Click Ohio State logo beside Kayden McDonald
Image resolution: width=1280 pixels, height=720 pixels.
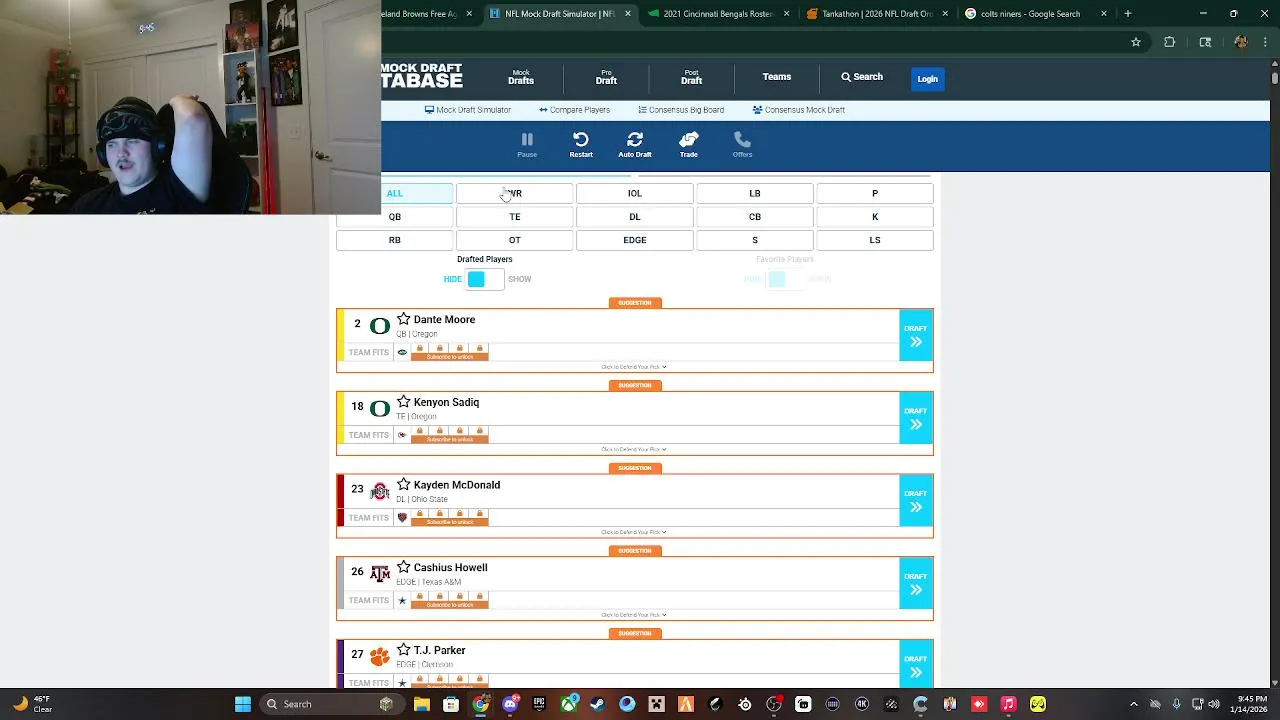(380, 491)
